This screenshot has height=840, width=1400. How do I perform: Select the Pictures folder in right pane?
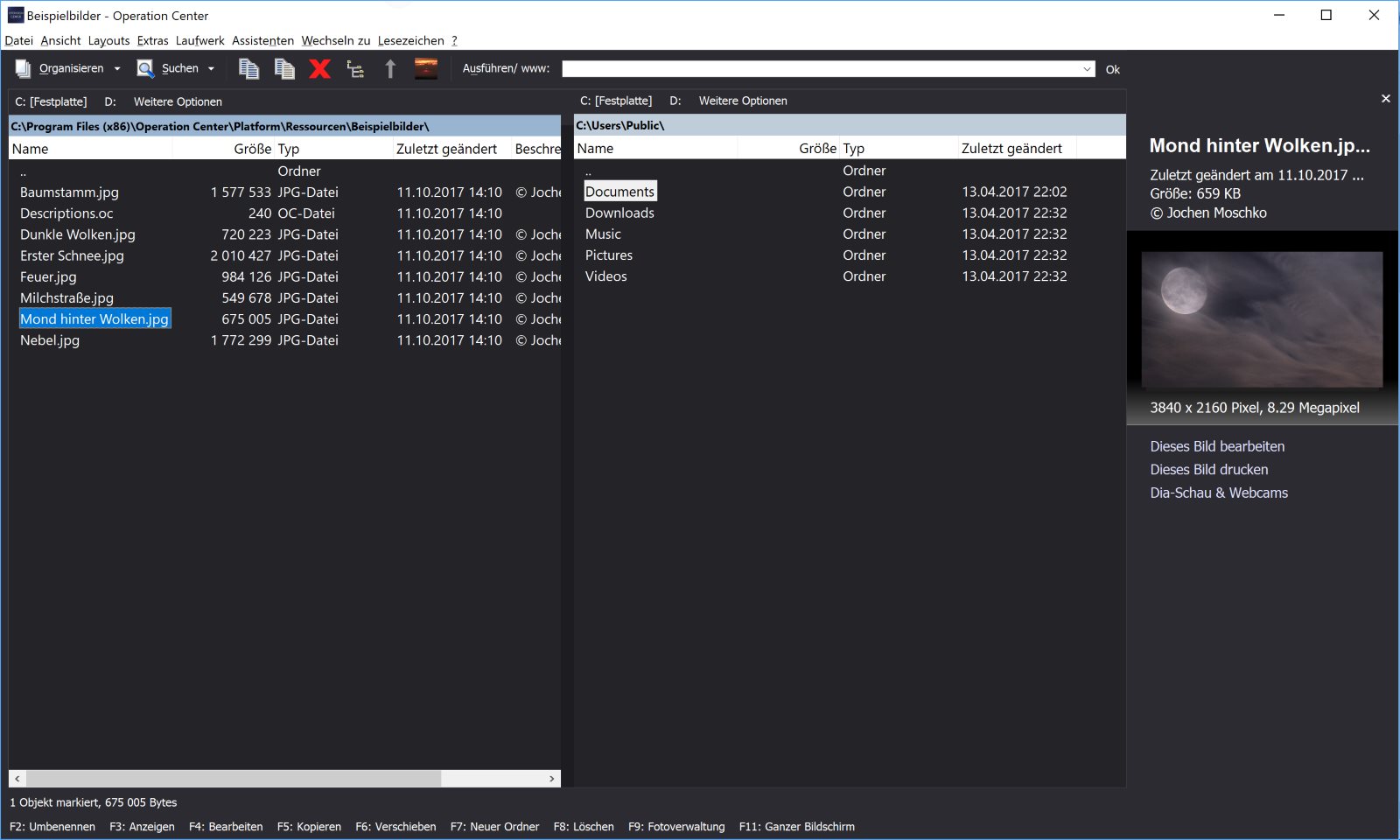coord(609,255)
